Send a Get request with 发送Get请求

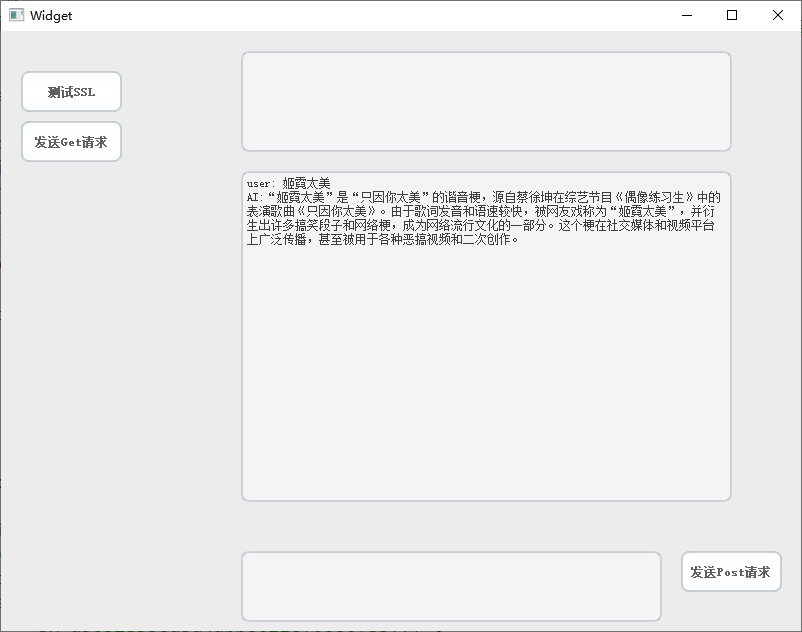[71, 142]
